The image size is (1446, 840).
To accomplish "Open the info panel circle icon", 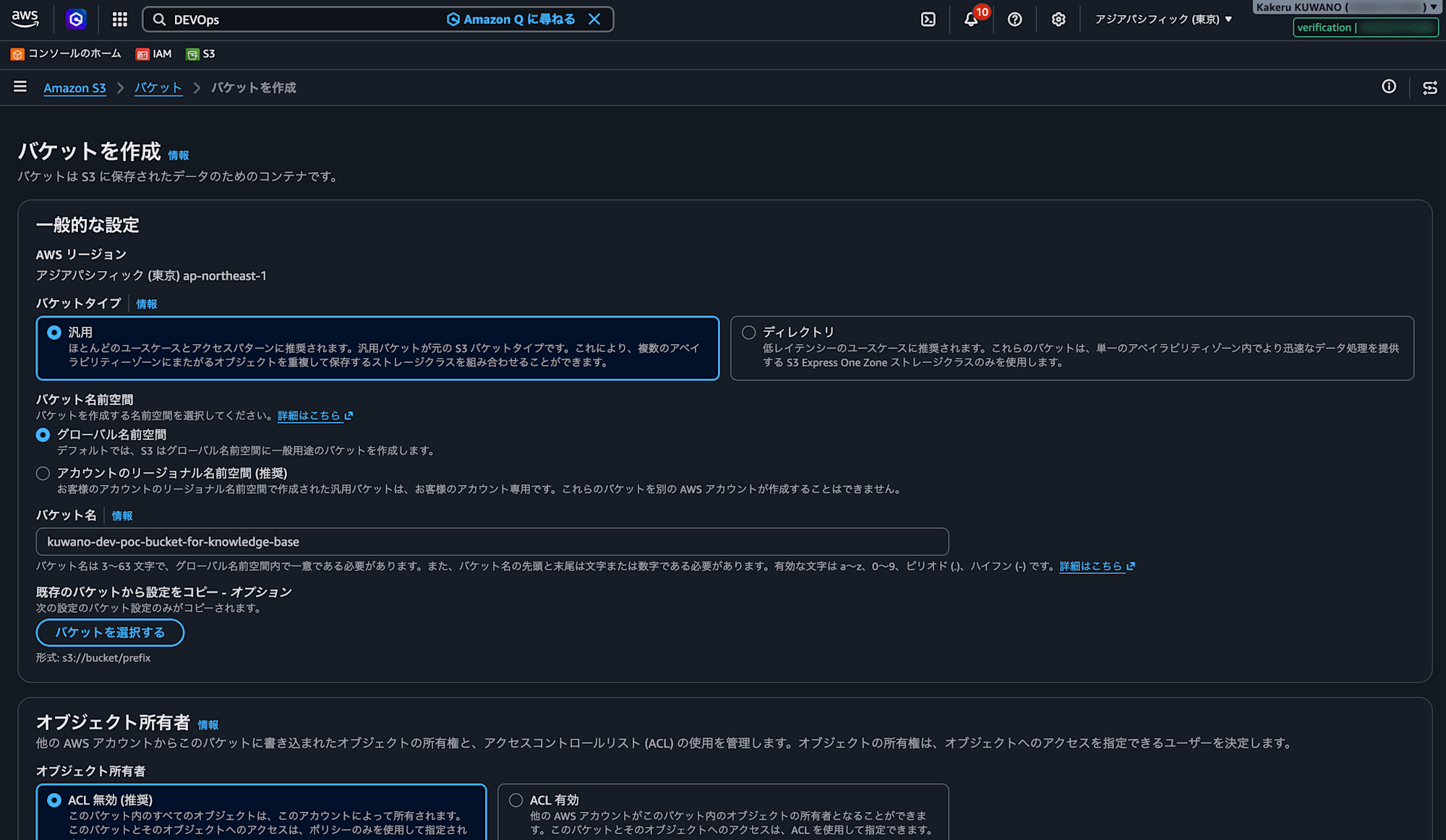I will [x=1389, y=87].
